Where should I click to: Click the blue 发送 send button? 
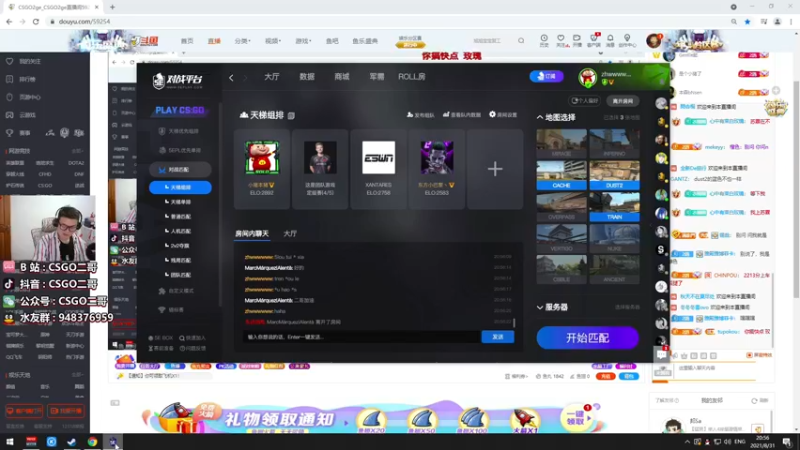click(x=497, y=337)
